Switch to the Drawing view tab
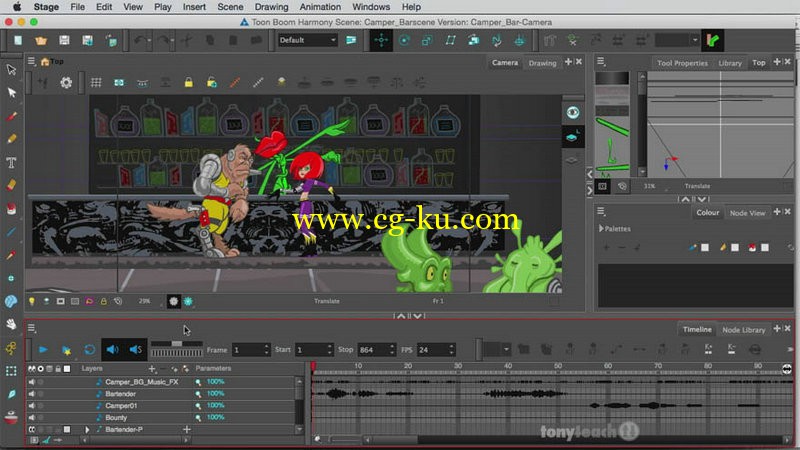The image size is (800, 450). [542, 63]
